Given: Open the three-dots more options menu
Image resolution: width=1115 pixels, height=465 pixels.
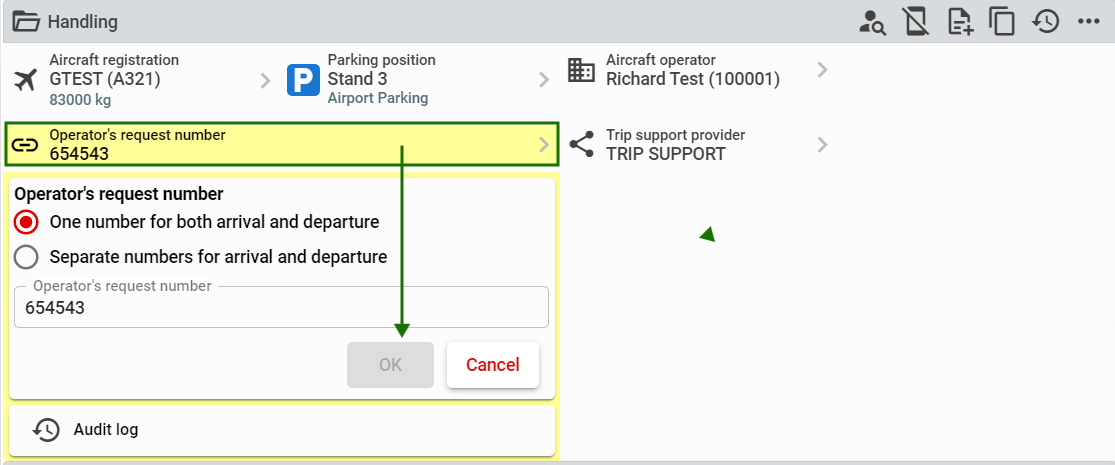Looking at the screenshot, I should (x=1089, y=21).
